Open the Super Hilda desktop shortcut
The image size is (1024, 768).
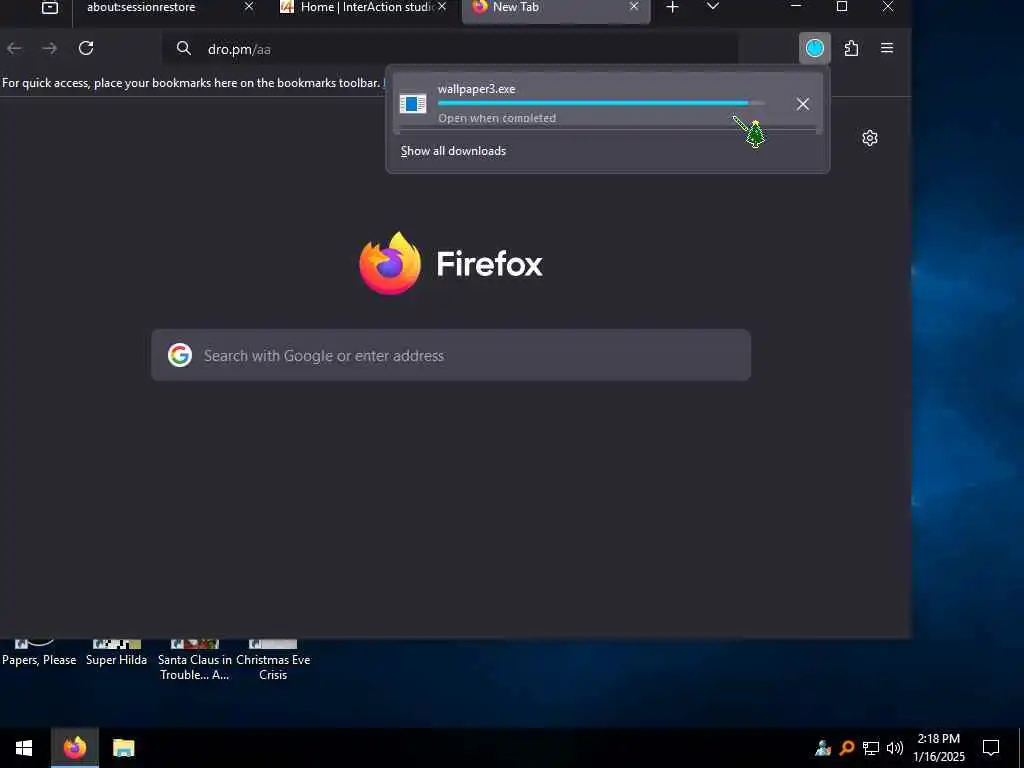coord(116,653)
